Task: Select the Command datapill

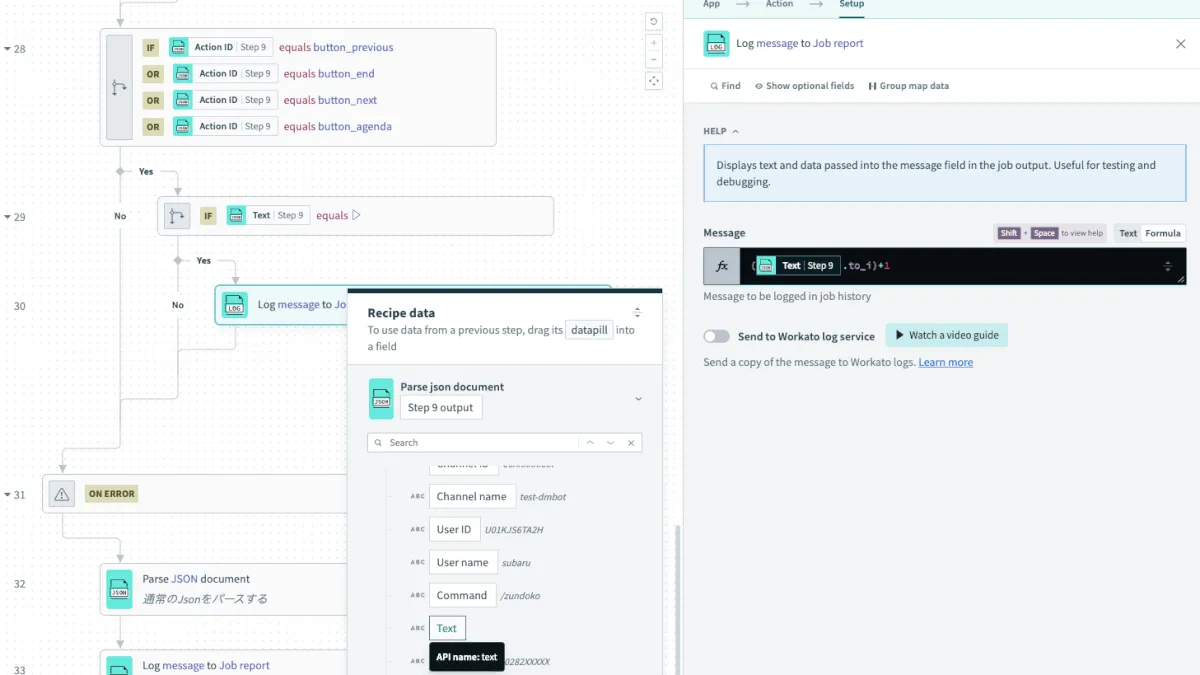Action: [462, 595]
